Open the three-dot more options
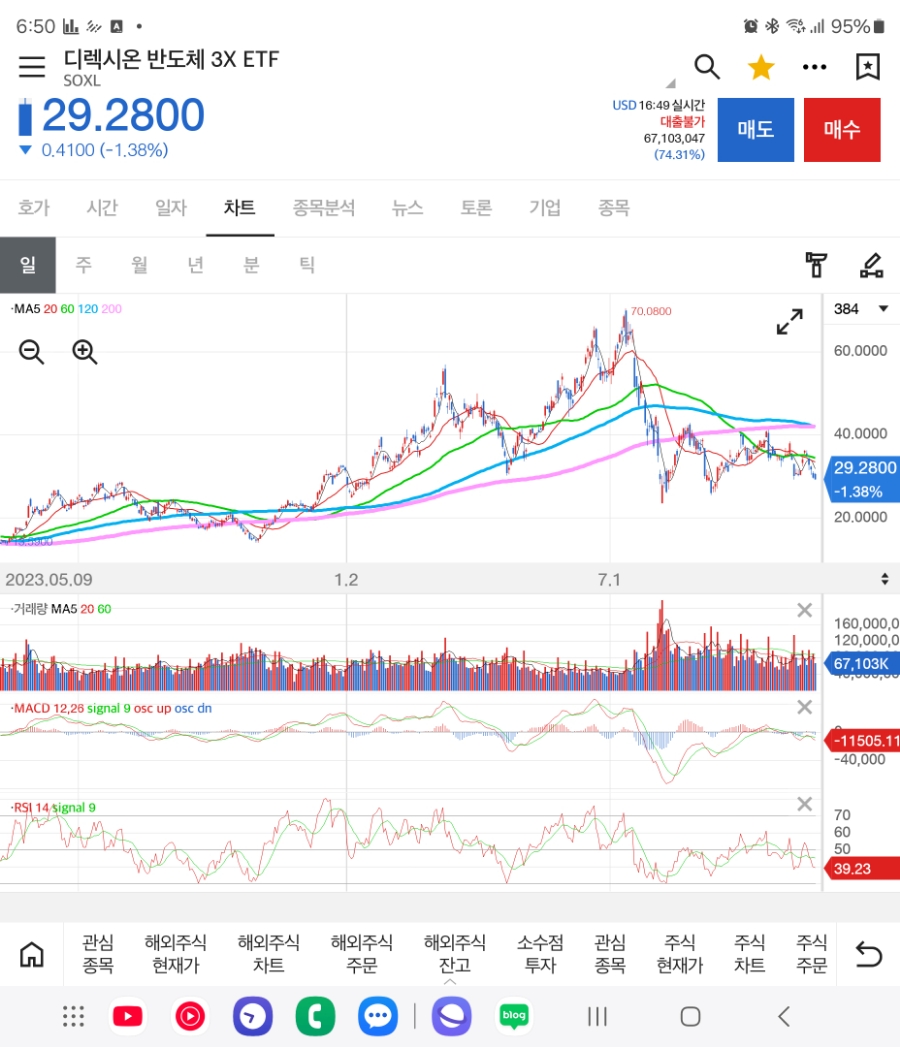Viewport: 900px width, 1047px height. tap(815, 67)
